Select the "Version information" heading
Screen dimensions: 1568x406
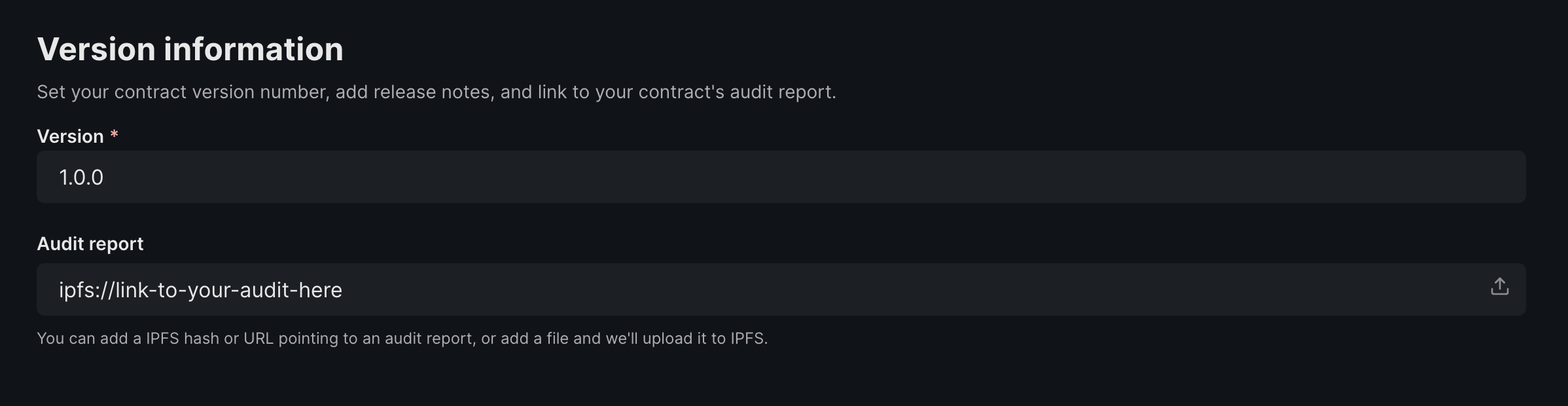point(190,49)
